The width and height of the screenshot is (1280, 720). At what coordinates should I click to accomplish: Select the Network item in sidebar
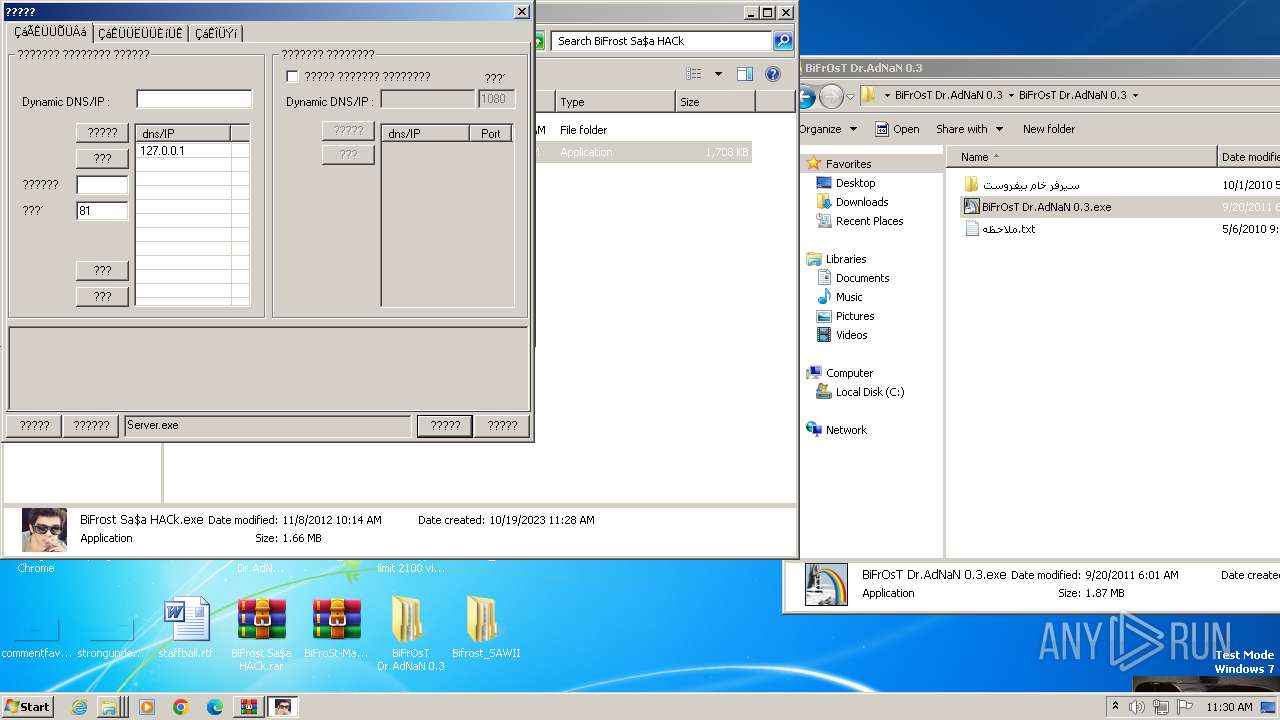(x=846, y=430)
